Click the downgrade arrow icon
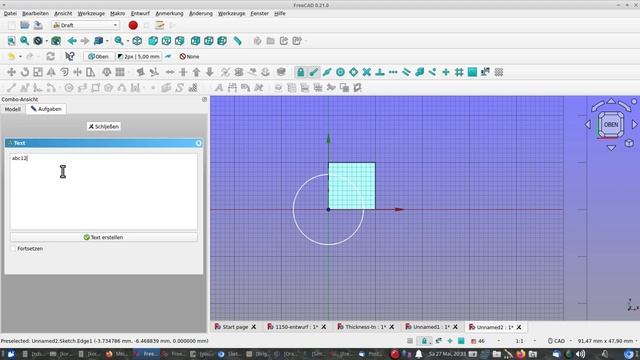Viewport: 640px width, 360px height. [x=209, y=72]
